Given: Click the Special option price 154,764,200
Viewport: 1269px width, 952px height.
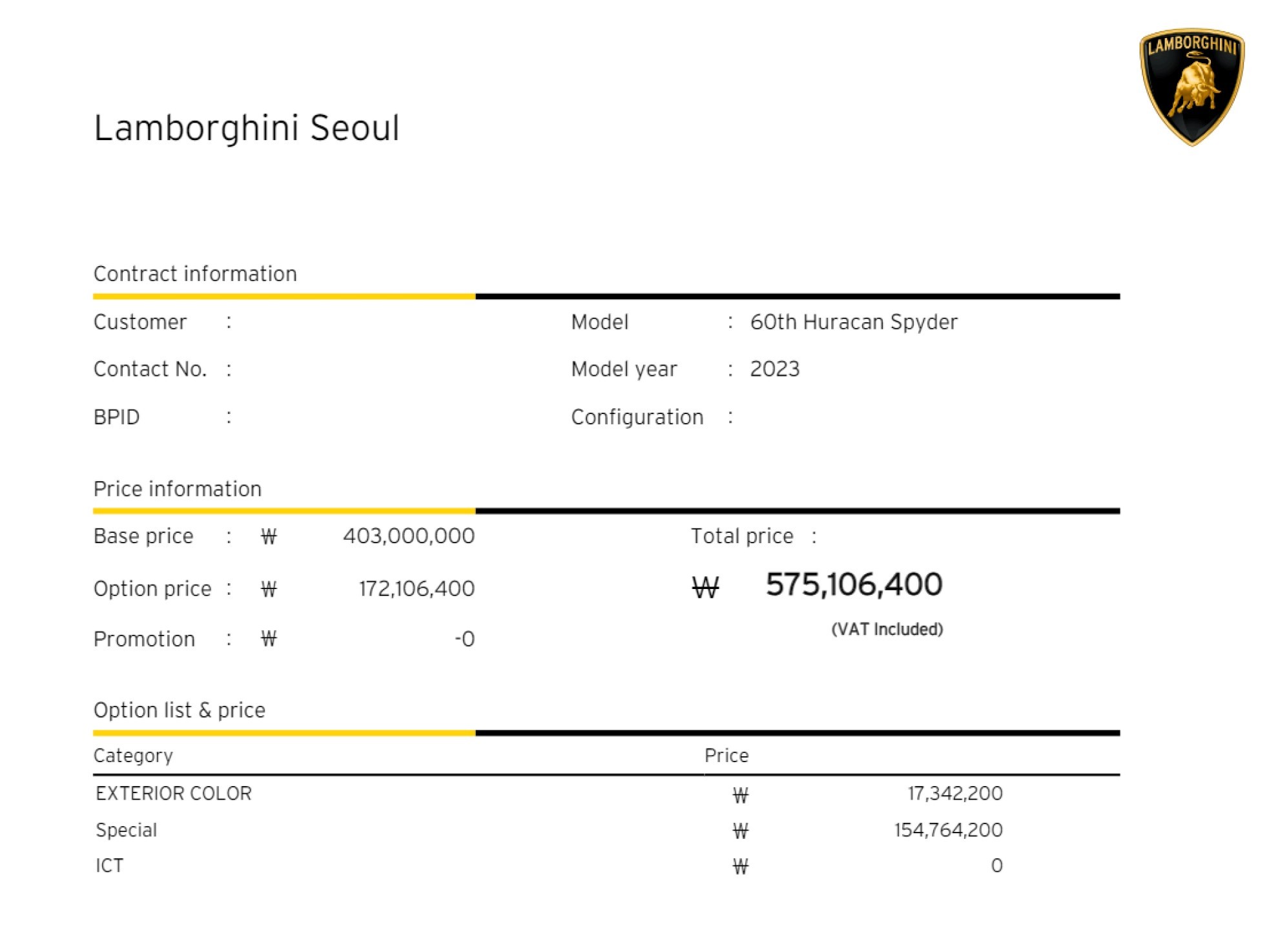Looking at the screenshot, I should 948,831.
